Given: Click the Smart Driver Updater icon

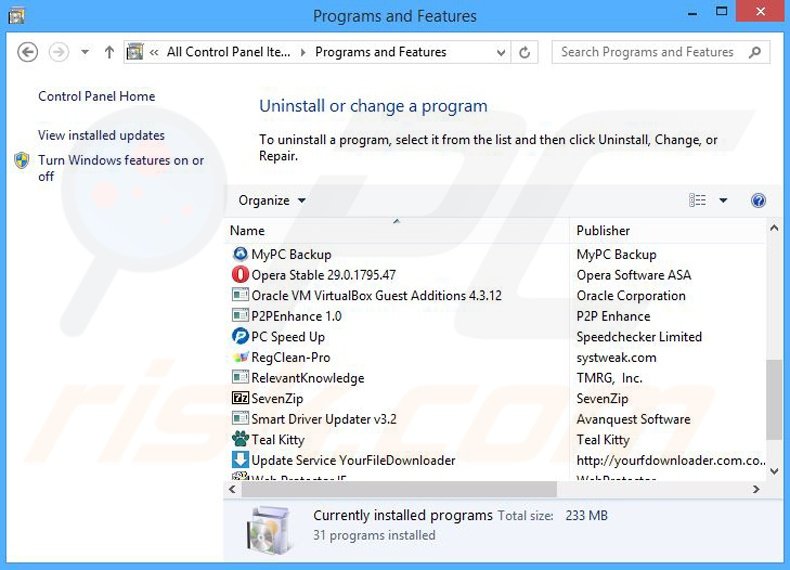Looking at the screenshot, I should point(240,418).
